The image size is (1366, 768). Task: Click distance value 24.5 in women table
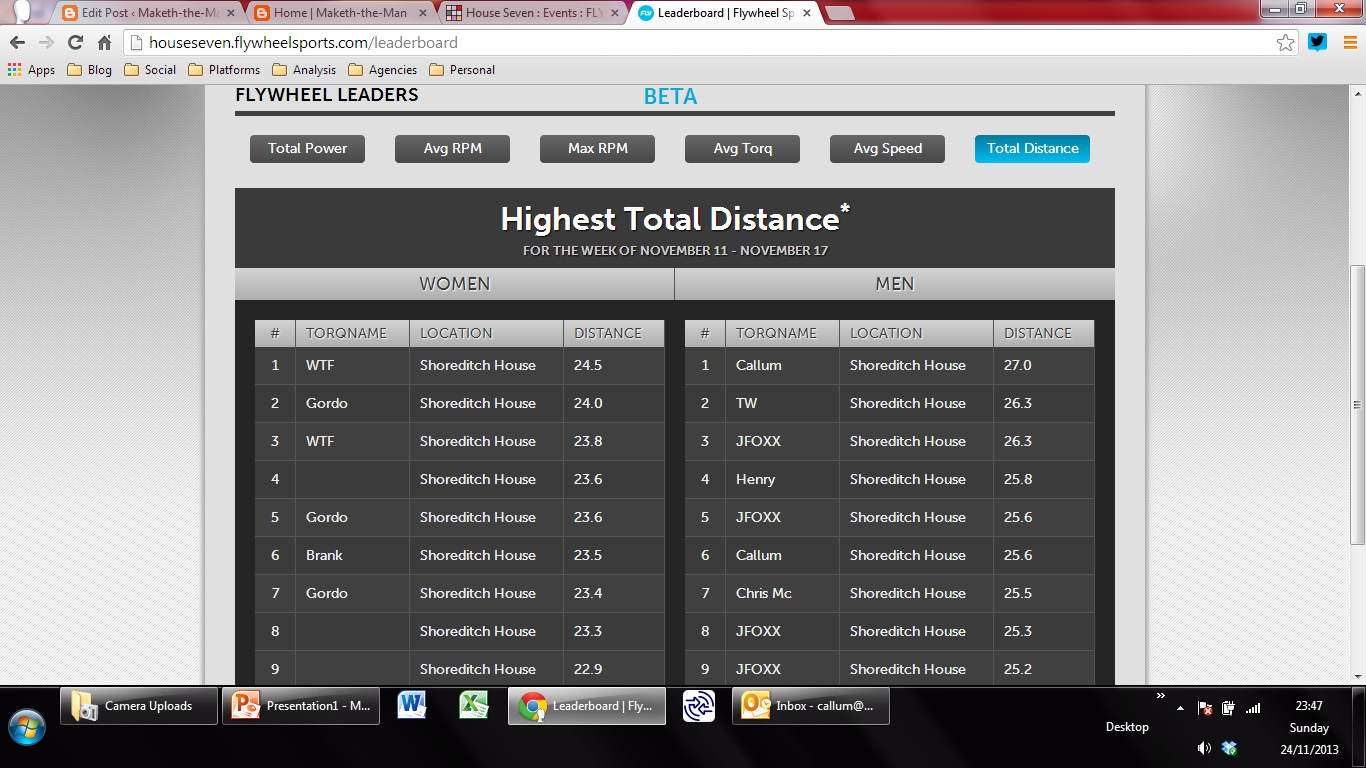pos(588,365)
